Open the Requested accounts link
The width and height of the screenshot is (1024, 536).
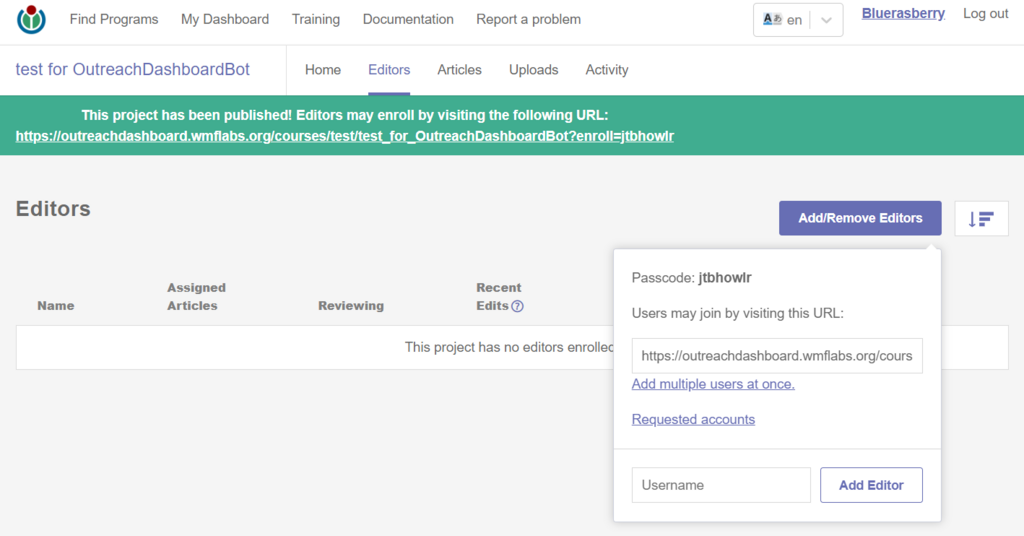pyautogui.click(x=693, y=419)
